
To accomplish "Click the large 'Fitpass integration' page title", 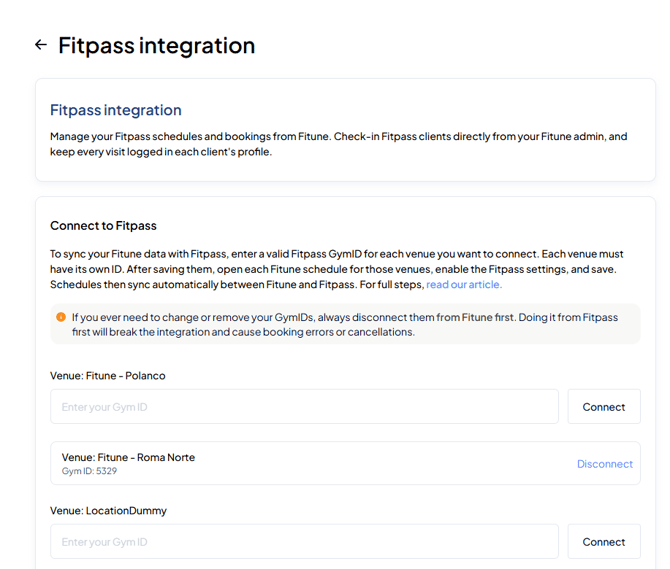I will 156,45.
